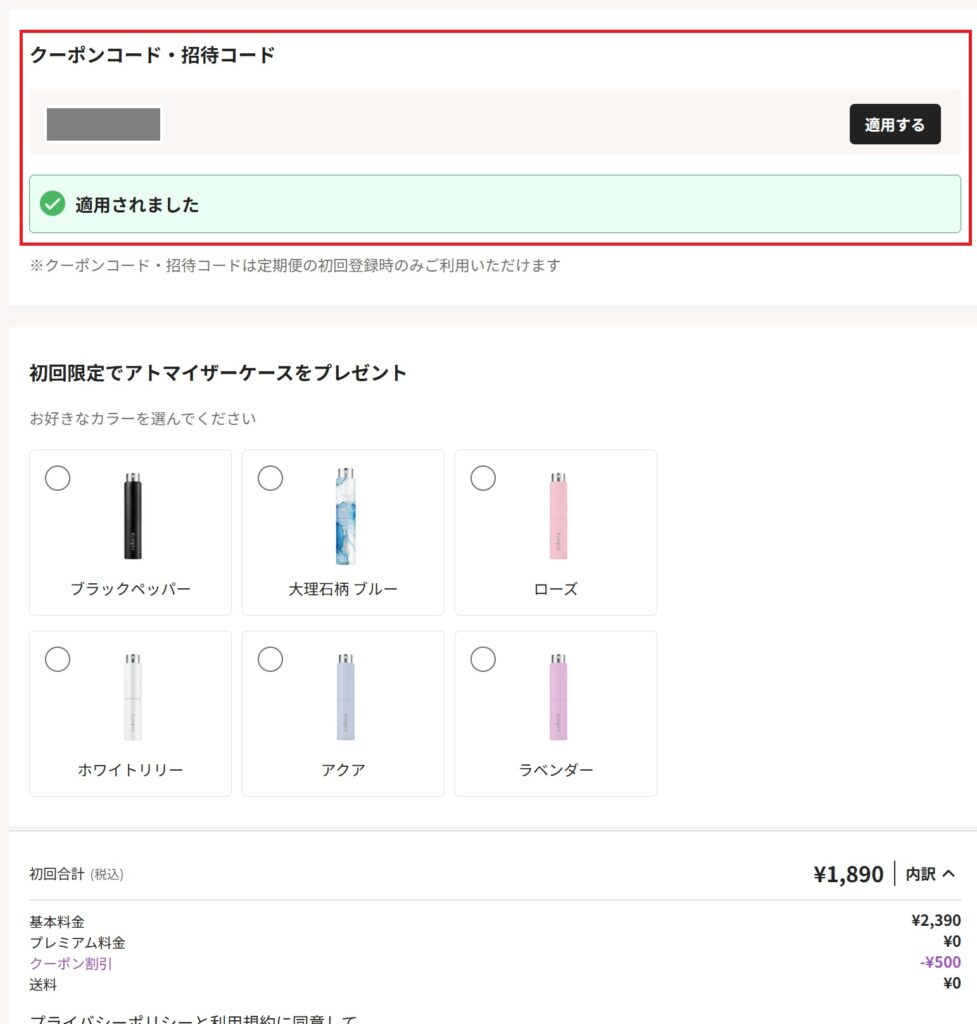Click the 適用されました success banner
The height and width of the screenshot is (1024, 977).
tap(494, 205)
